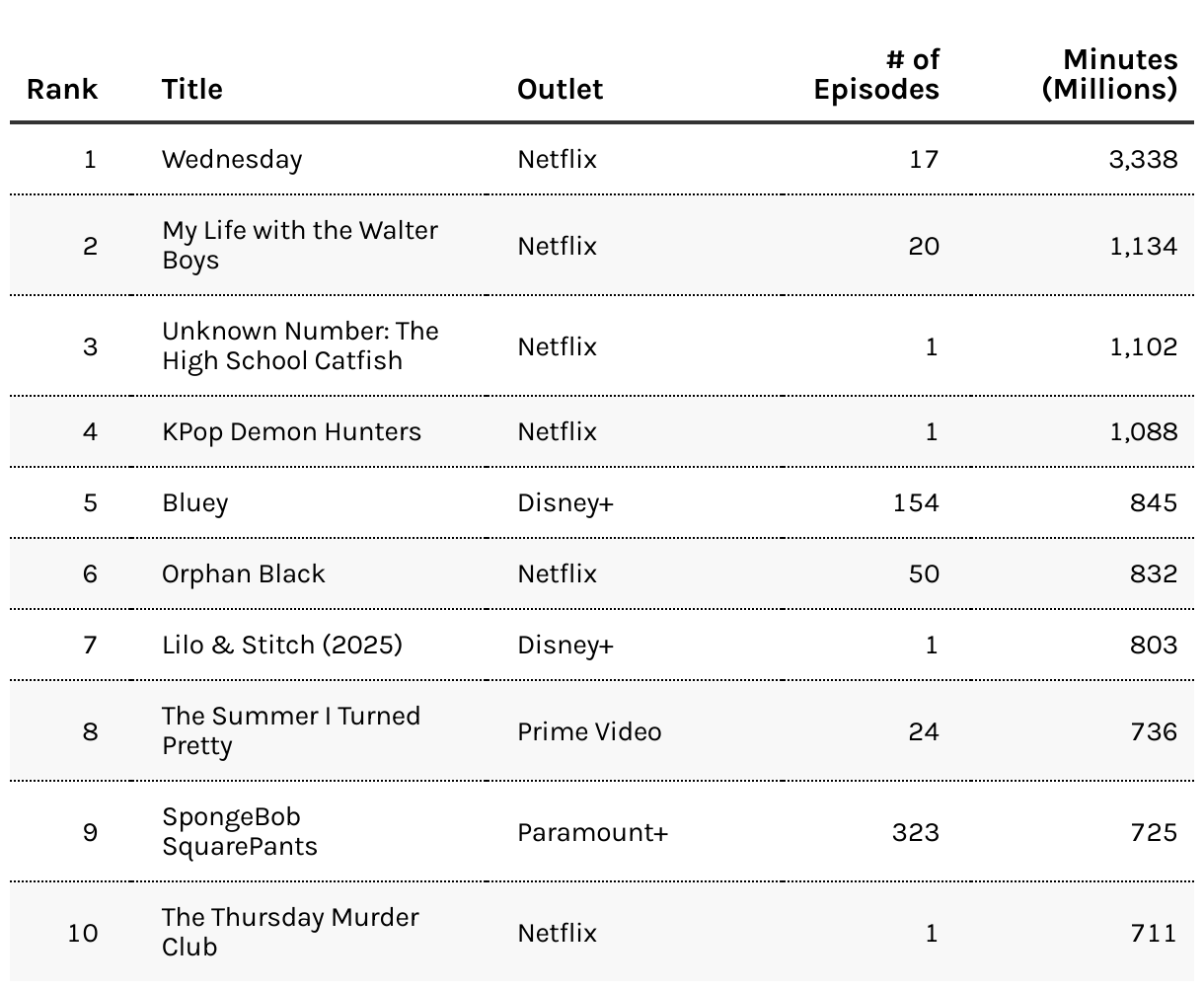Click Lilo & Stitch (2025) title

(282, 645)
